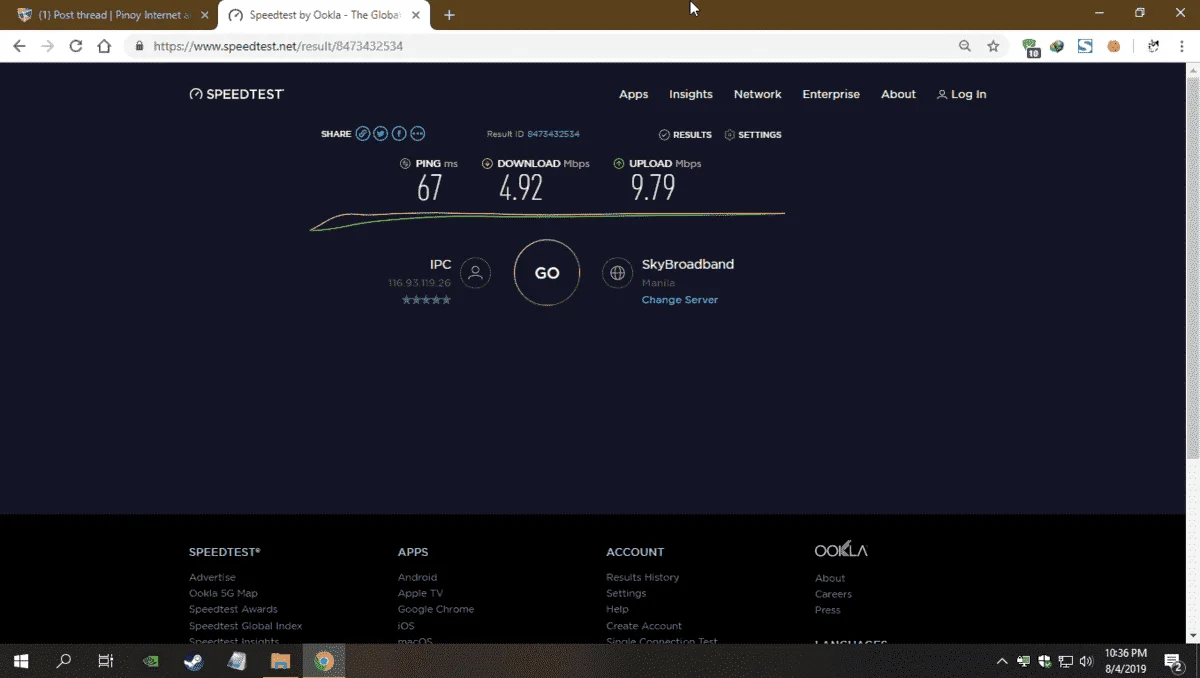This screenshot has width=1200, height=678.
Task: Open Windows taskbar search
Action: pos(64,661)
